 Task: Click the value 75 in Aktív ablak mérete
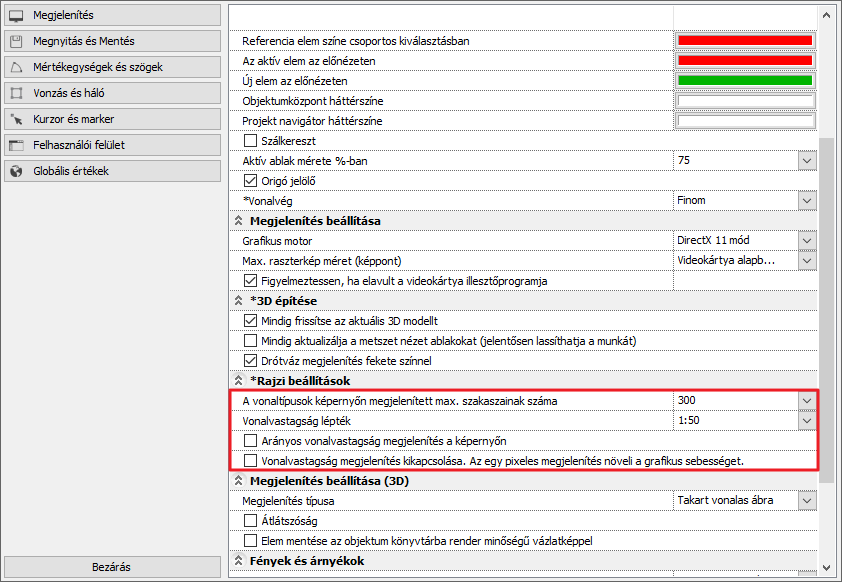(x=736, y=161)
